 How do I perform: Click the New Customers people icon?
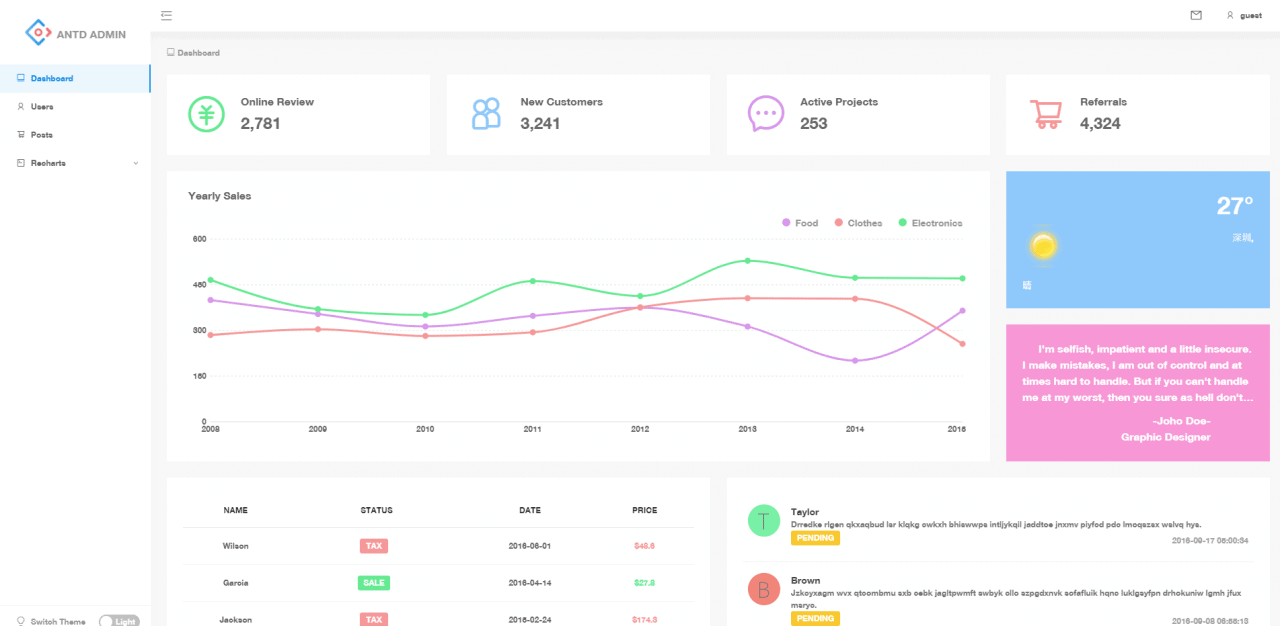click(485, 113)
